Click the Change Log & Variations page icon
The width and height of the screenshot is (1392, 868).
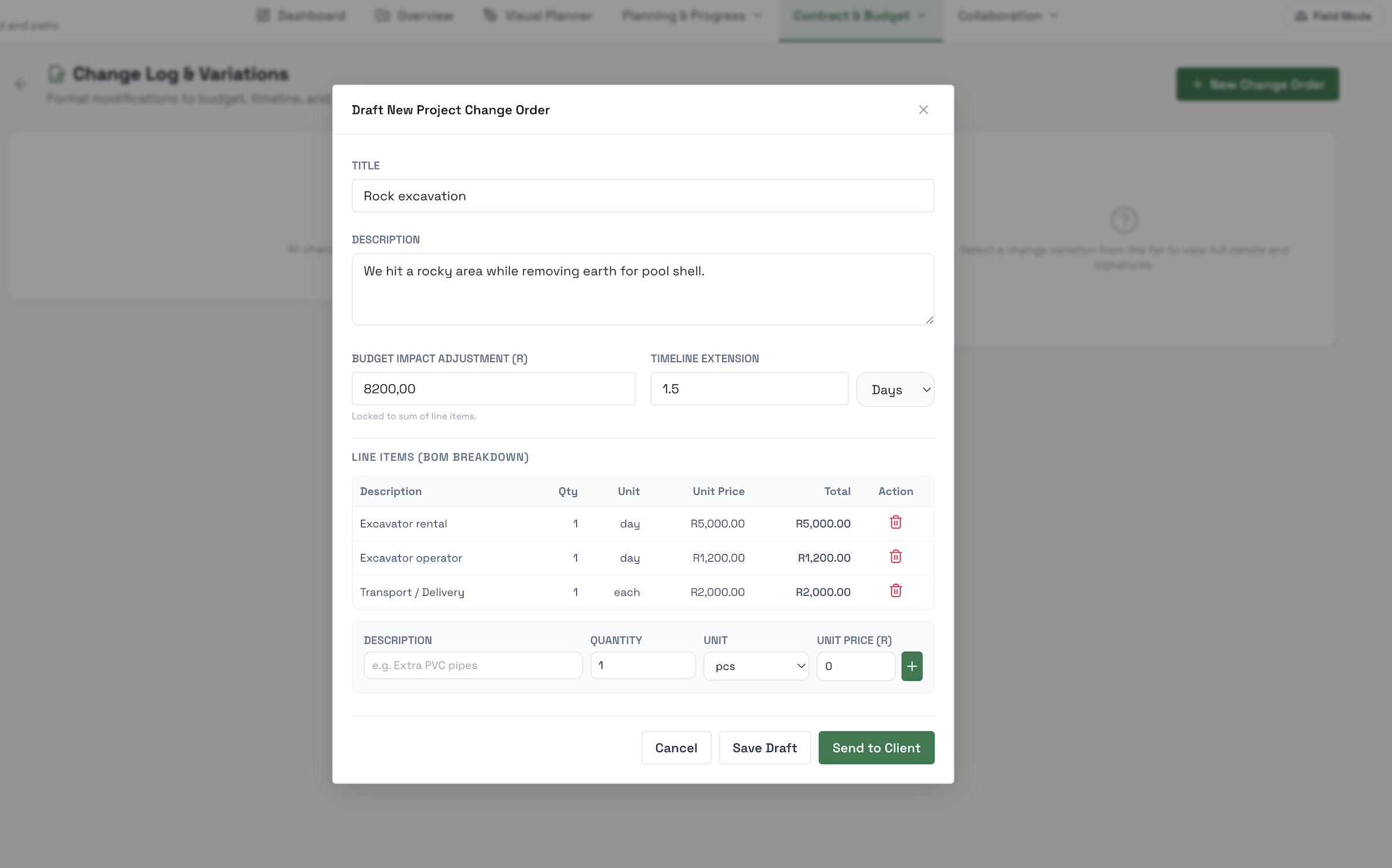(56, 74)
